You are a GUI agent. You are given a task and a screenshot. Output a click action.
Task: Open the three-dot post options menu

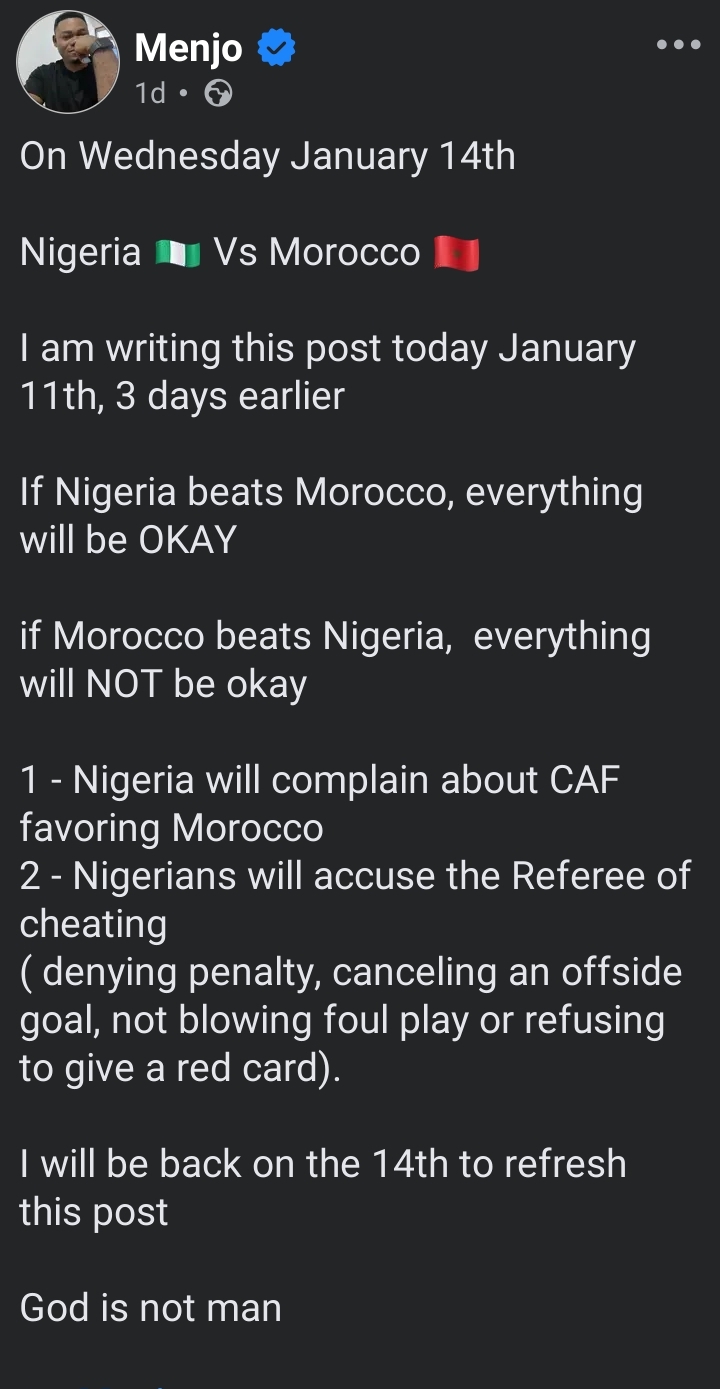click(678, 45)
